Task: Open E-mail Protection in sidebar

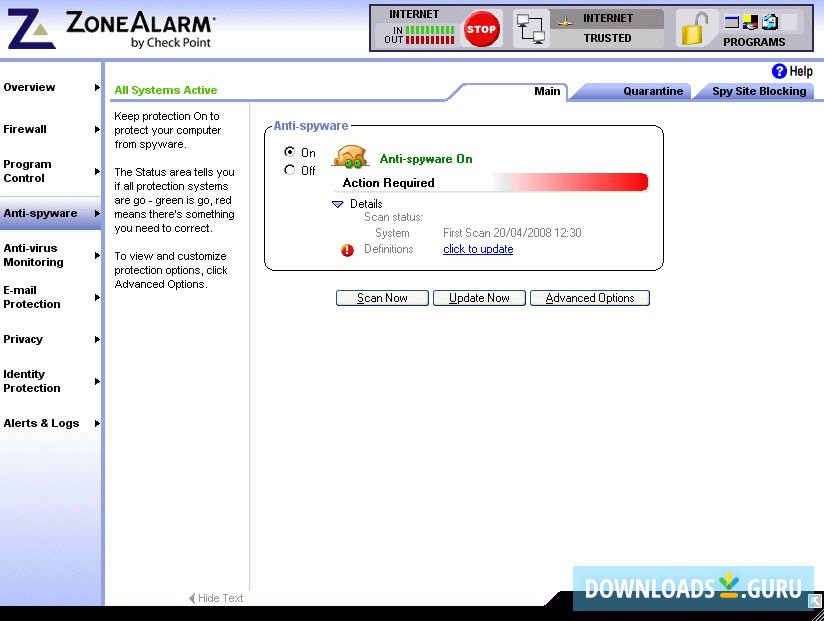Action: point(50,297)
